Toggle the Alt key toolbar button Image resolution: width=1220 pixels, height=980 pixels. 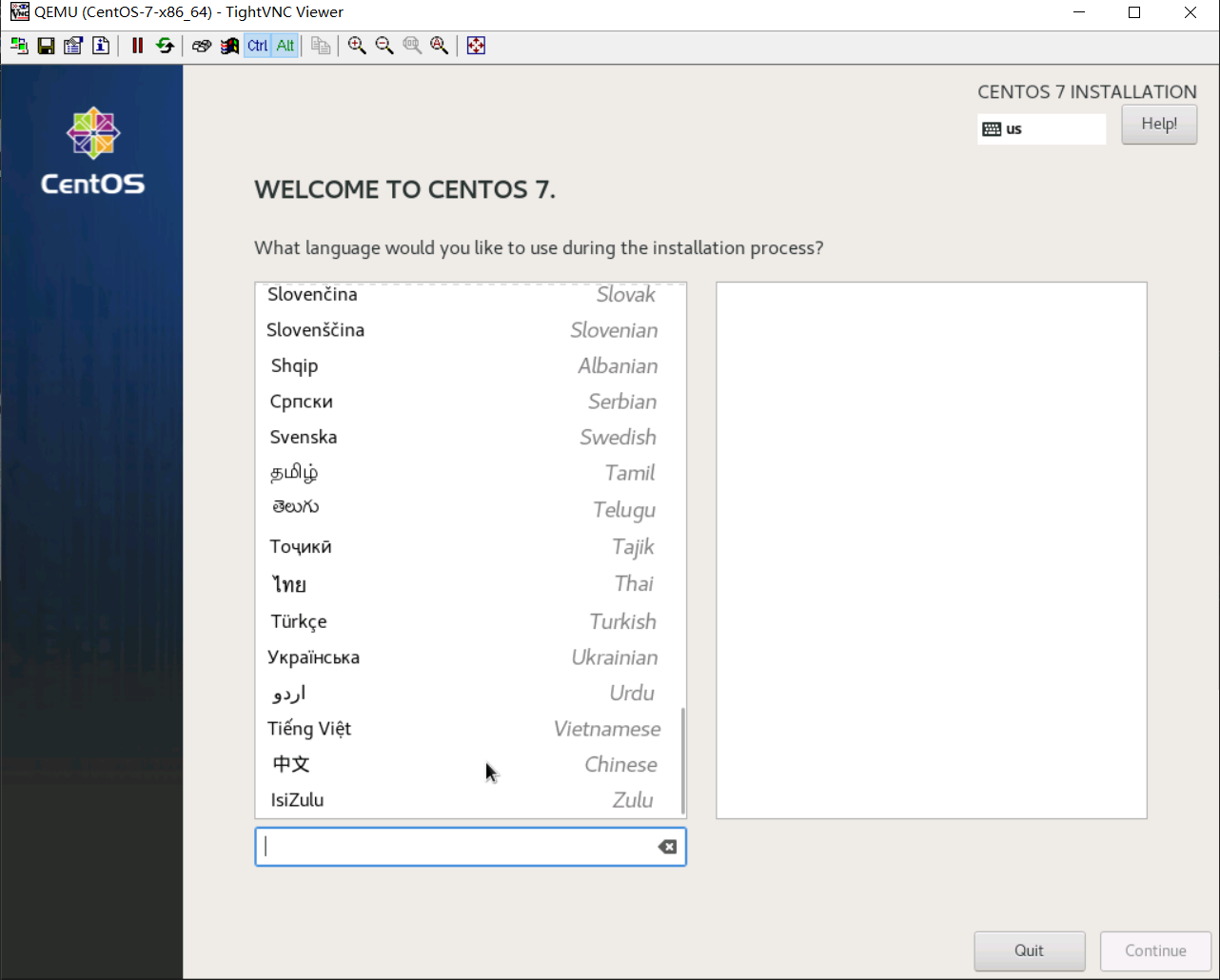[x=285, y=46]
